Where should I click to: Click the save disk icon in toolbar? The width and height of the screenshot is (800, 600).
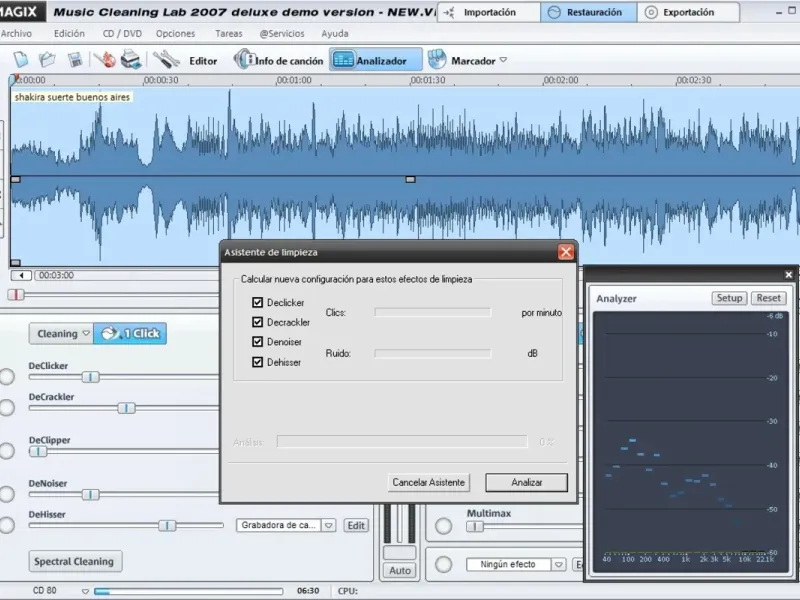click(75, 60)
